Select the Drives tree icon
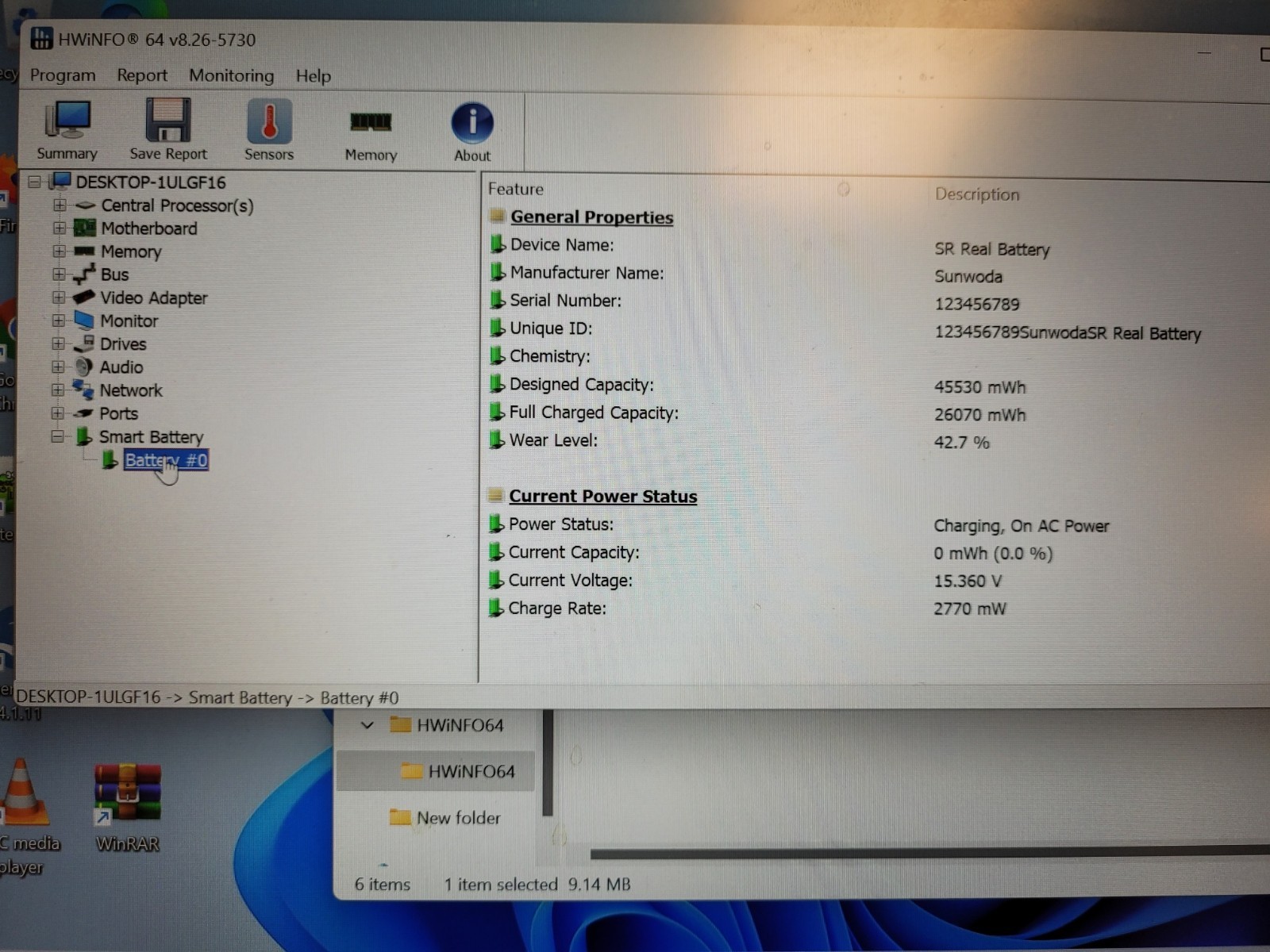 (84, 344)
